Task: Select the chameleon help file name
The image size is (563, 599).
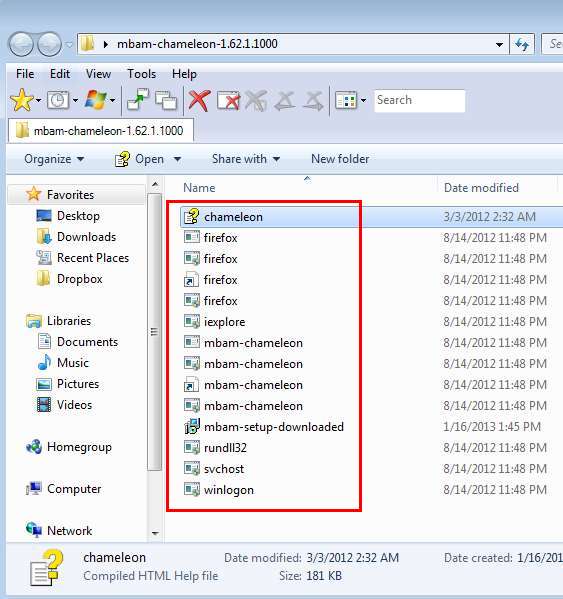Action: (x=233, y=217)
